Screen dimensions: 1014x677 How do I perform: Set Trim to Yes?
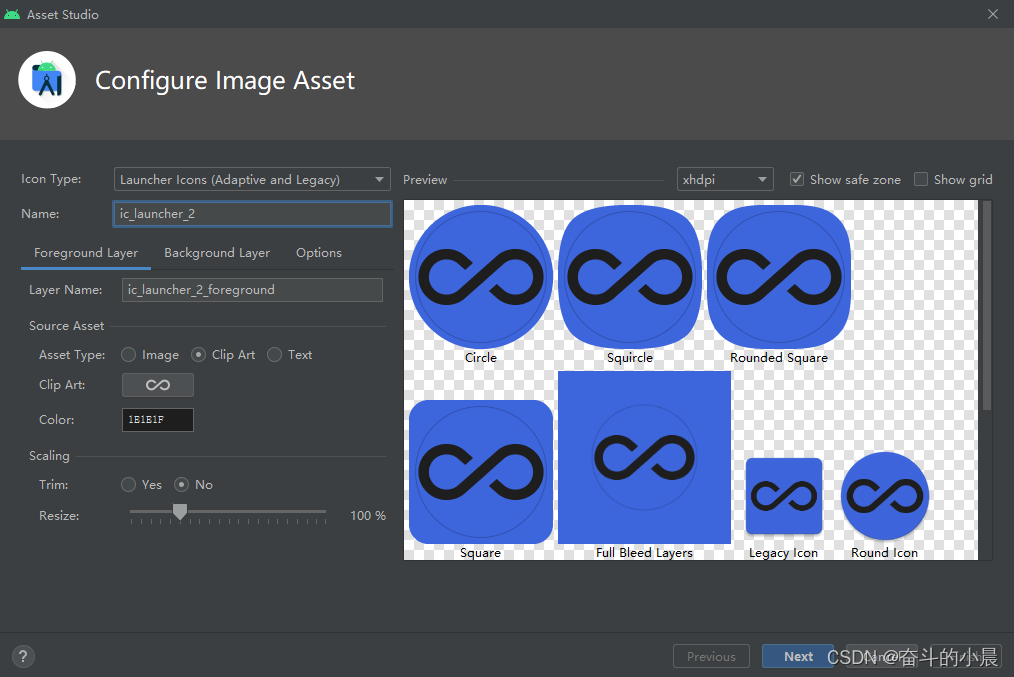129,484
